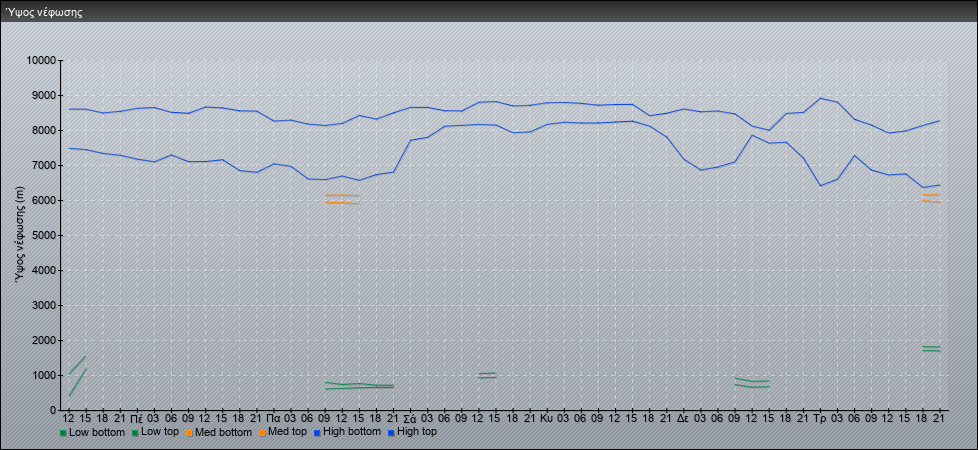Click the chart title Ύψος νέφωσης in header

(44, 12)
